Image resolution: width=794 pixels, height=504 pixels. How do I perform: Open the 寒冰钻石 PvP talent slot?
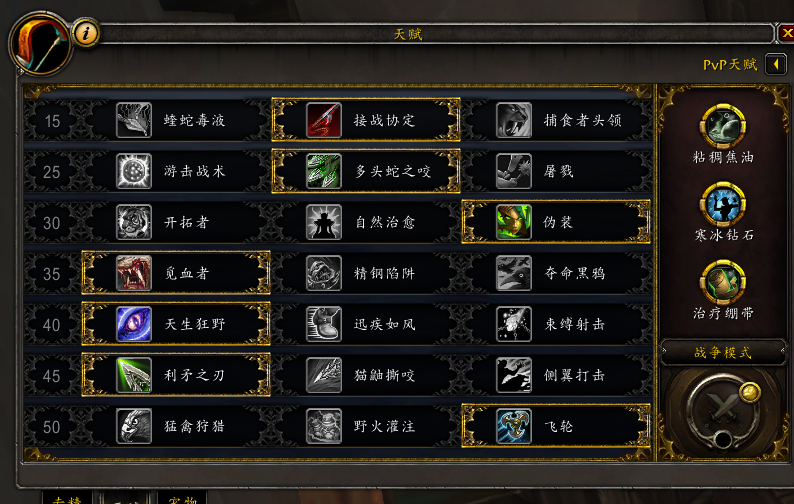click(x=723, y=204)
